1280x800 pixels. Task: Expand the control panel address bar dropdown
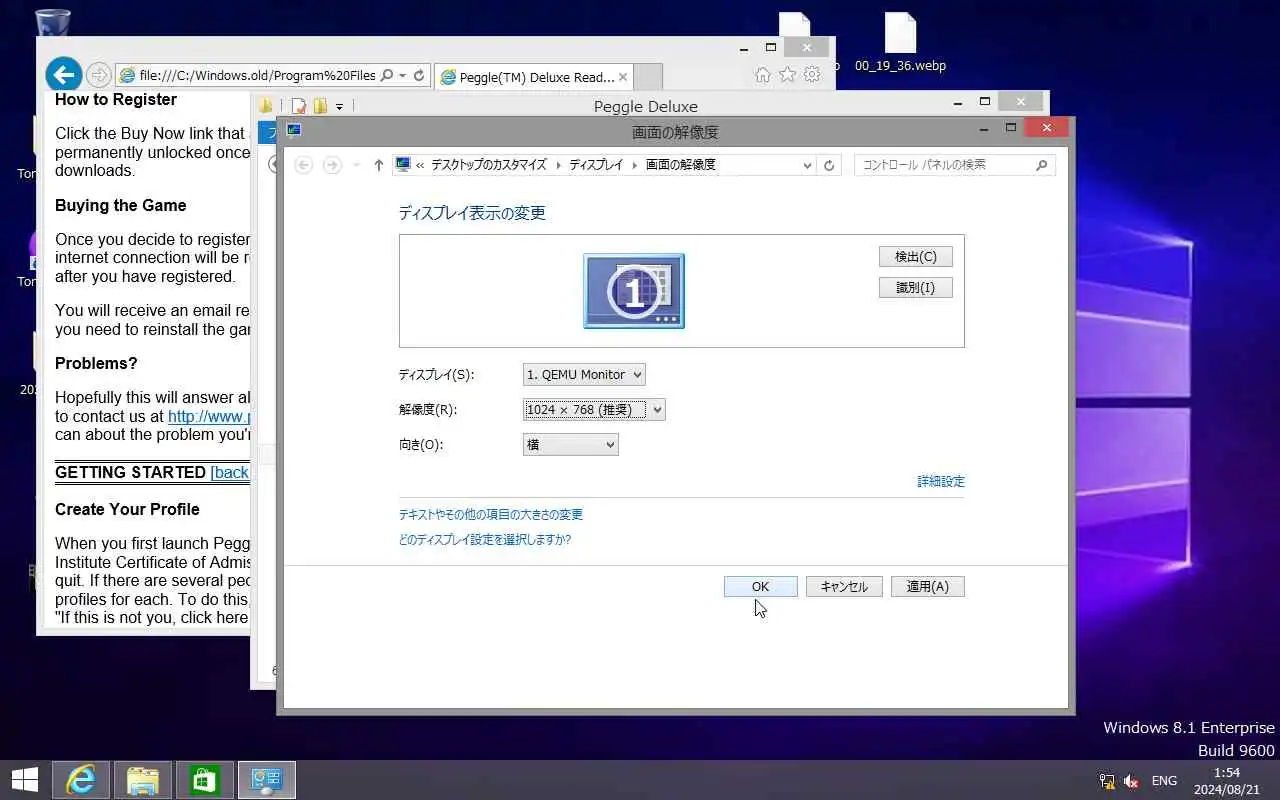(x=808, y=166)
